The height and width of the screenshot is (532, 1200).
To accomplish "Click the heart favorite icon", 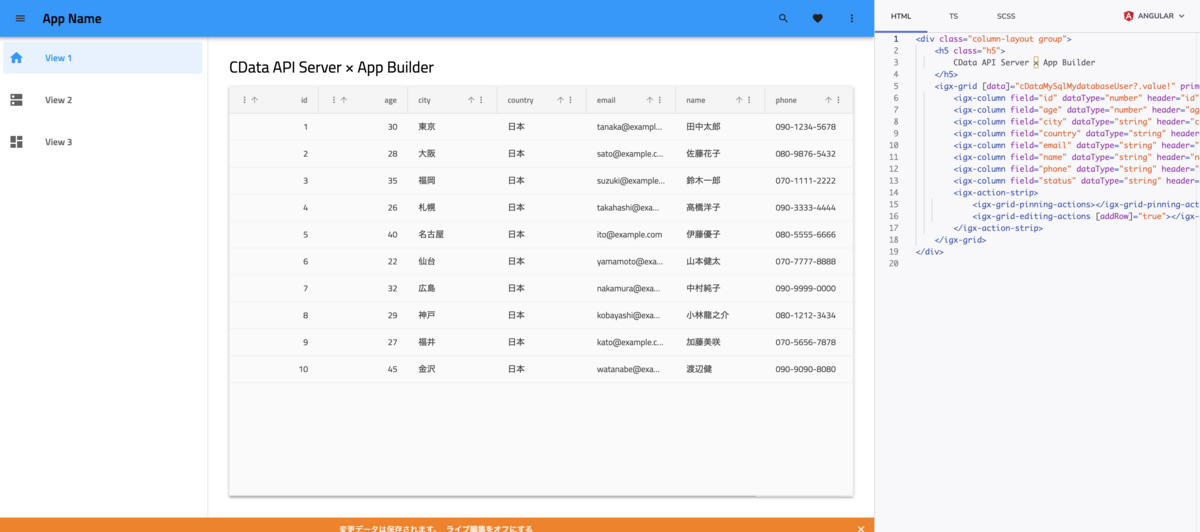I will [817, 18].
